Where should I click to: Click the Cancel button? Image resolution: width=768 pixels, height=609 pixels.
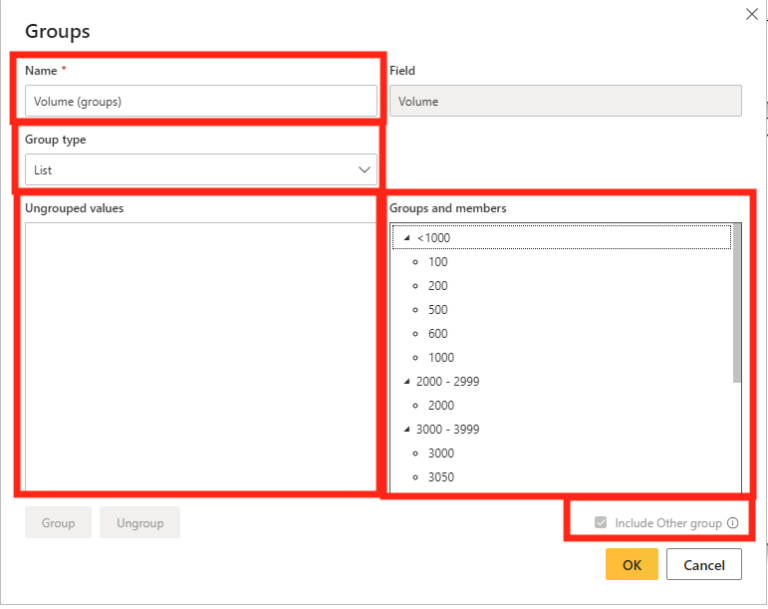coord(704,564)
